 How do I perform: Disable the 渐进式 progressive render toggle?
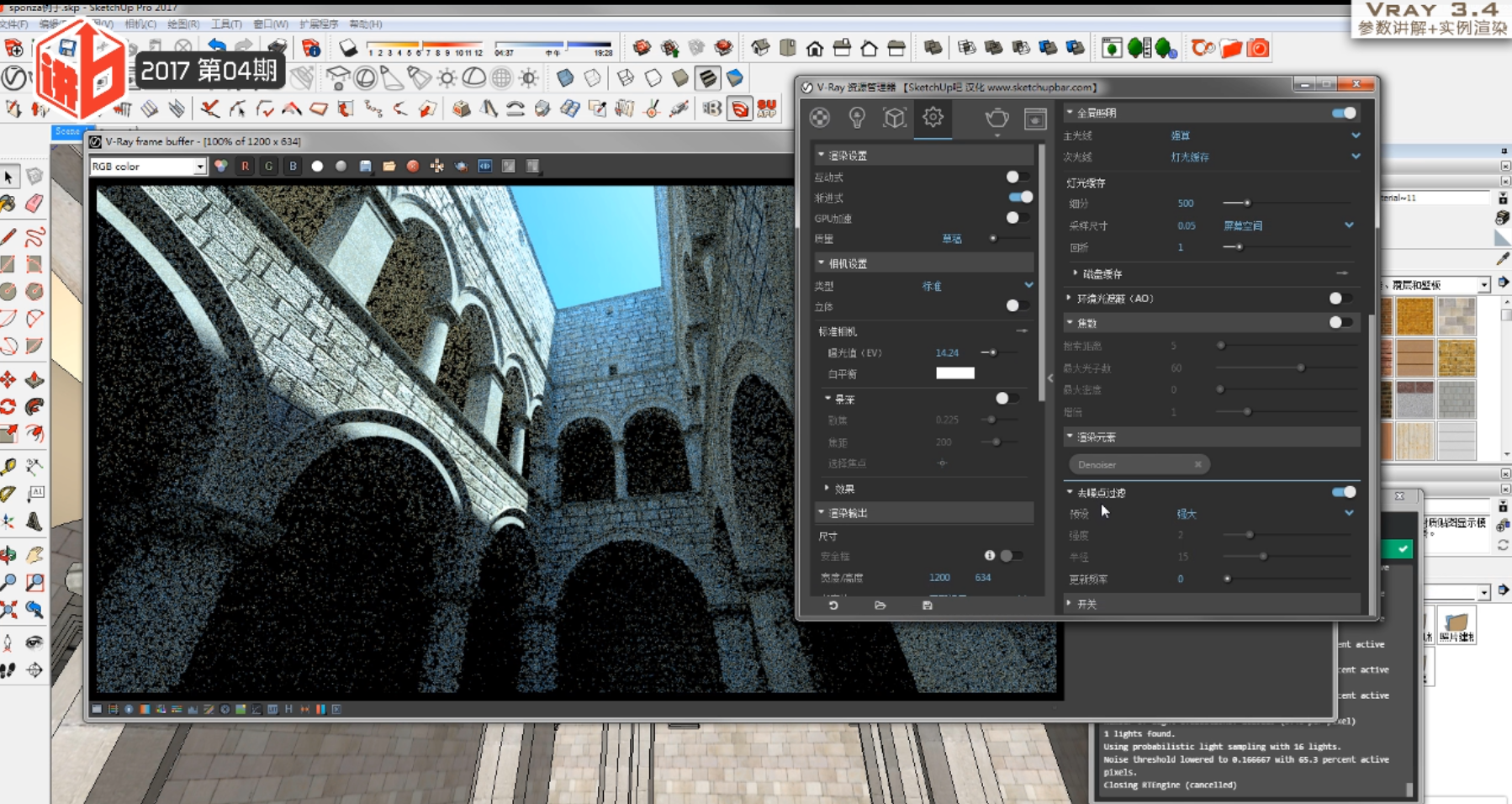(1020, 198)
